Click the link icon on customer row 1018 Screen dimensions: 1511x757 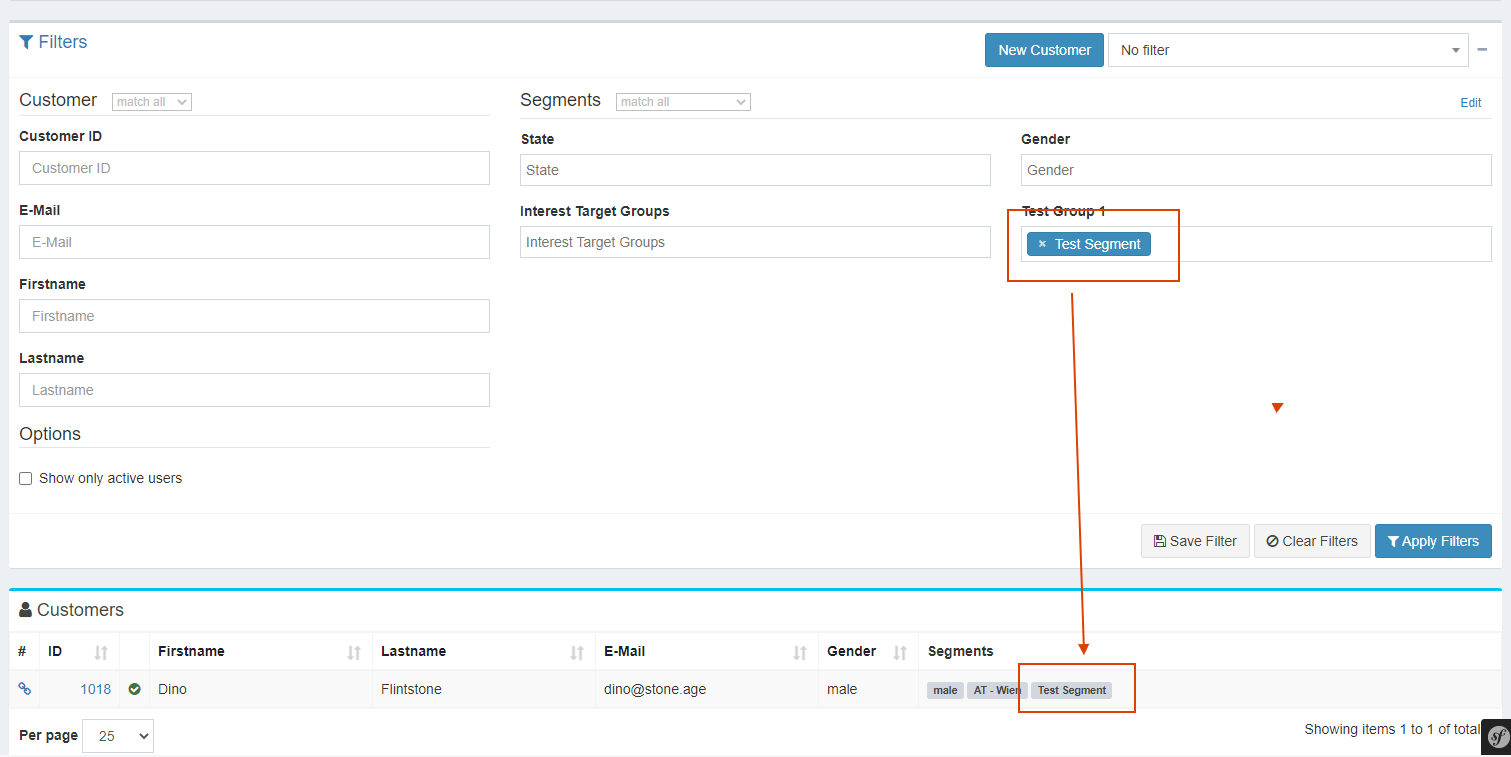pyautogui.click(x=25, y=689)
